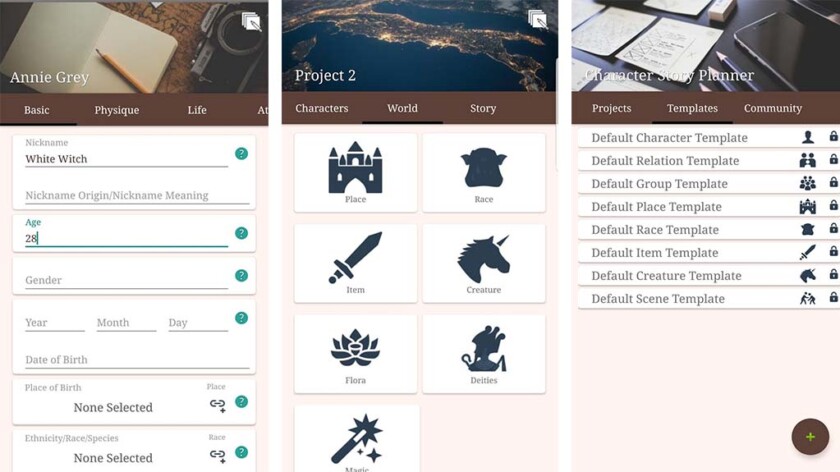Click the edit image icon on Annie Grey header

tap(251, 22)
